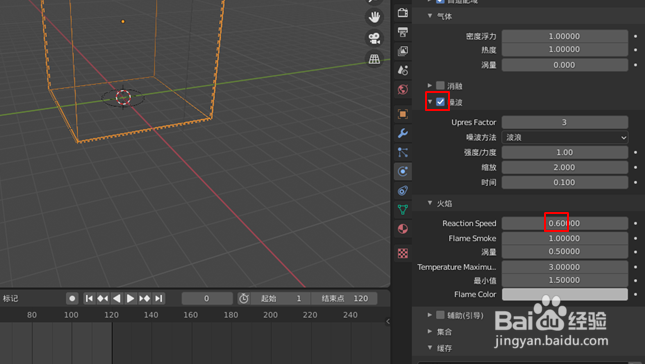Collapse the 缓存 (Cache) panel
The width and height of the screenshot is (645, 364).
(430, 348)
